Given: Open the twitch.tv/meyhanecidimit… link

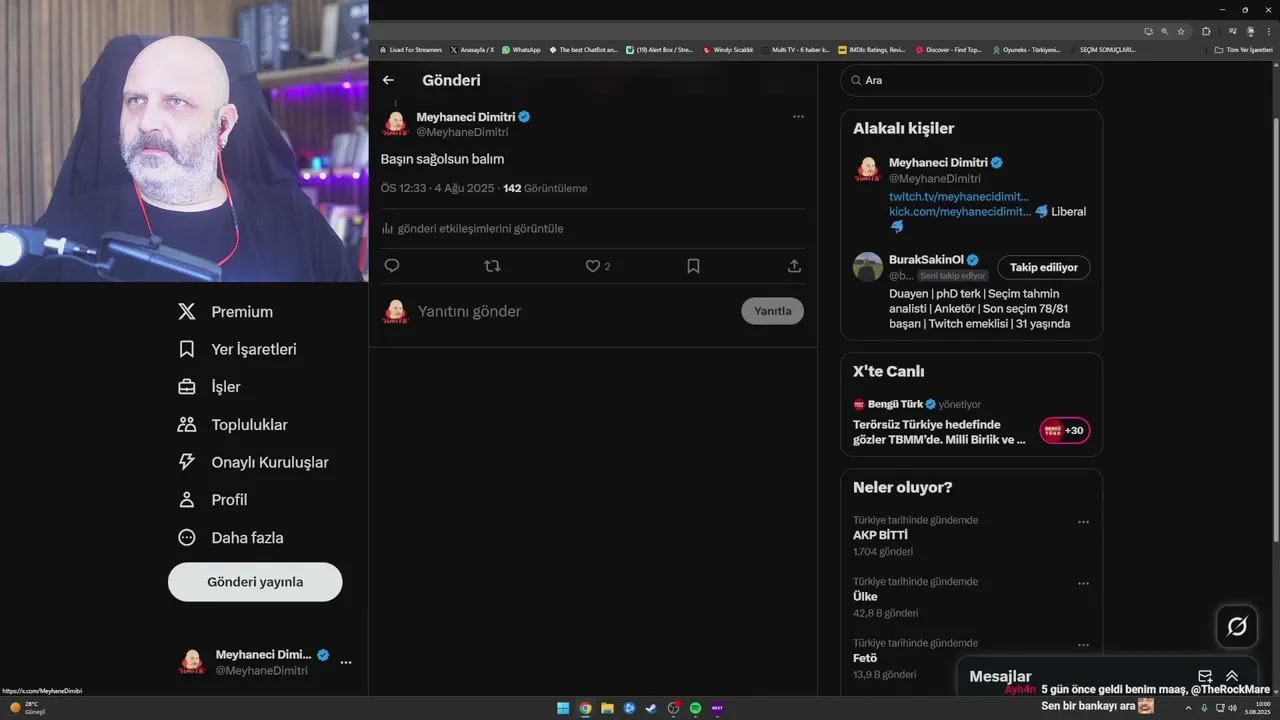Looking at the screenshot, I should (x=959, y=196).
